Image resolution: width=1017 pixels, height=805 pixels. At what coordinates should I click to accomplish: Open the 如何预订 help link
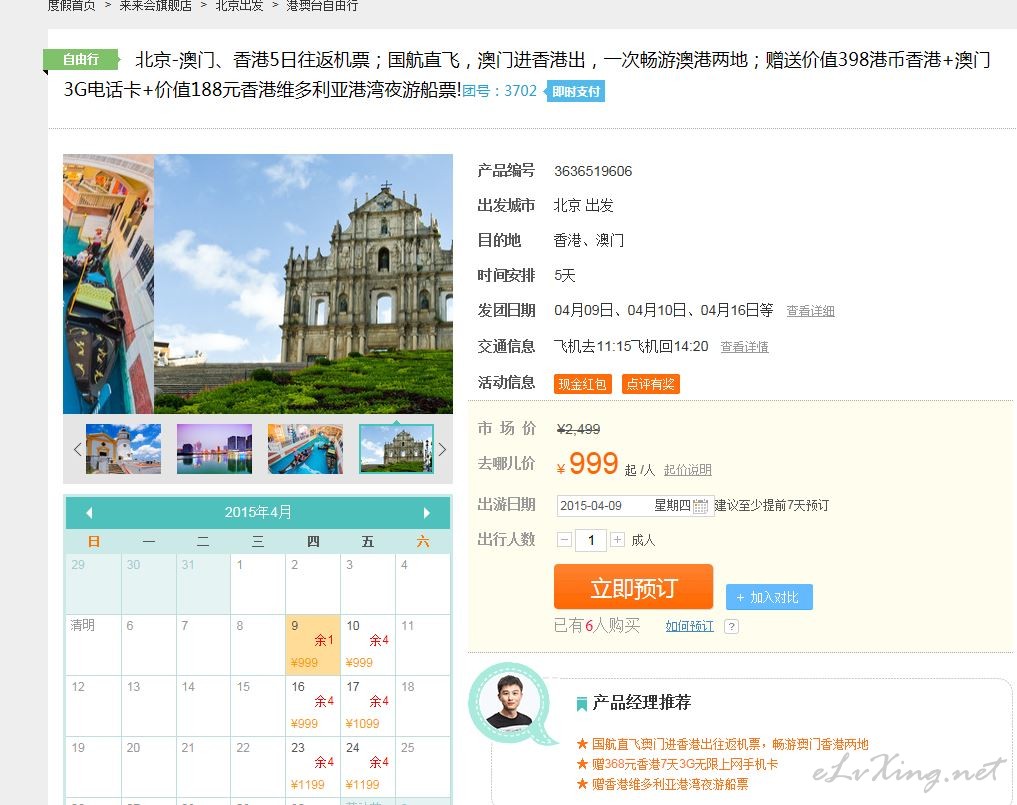[689, 626]
